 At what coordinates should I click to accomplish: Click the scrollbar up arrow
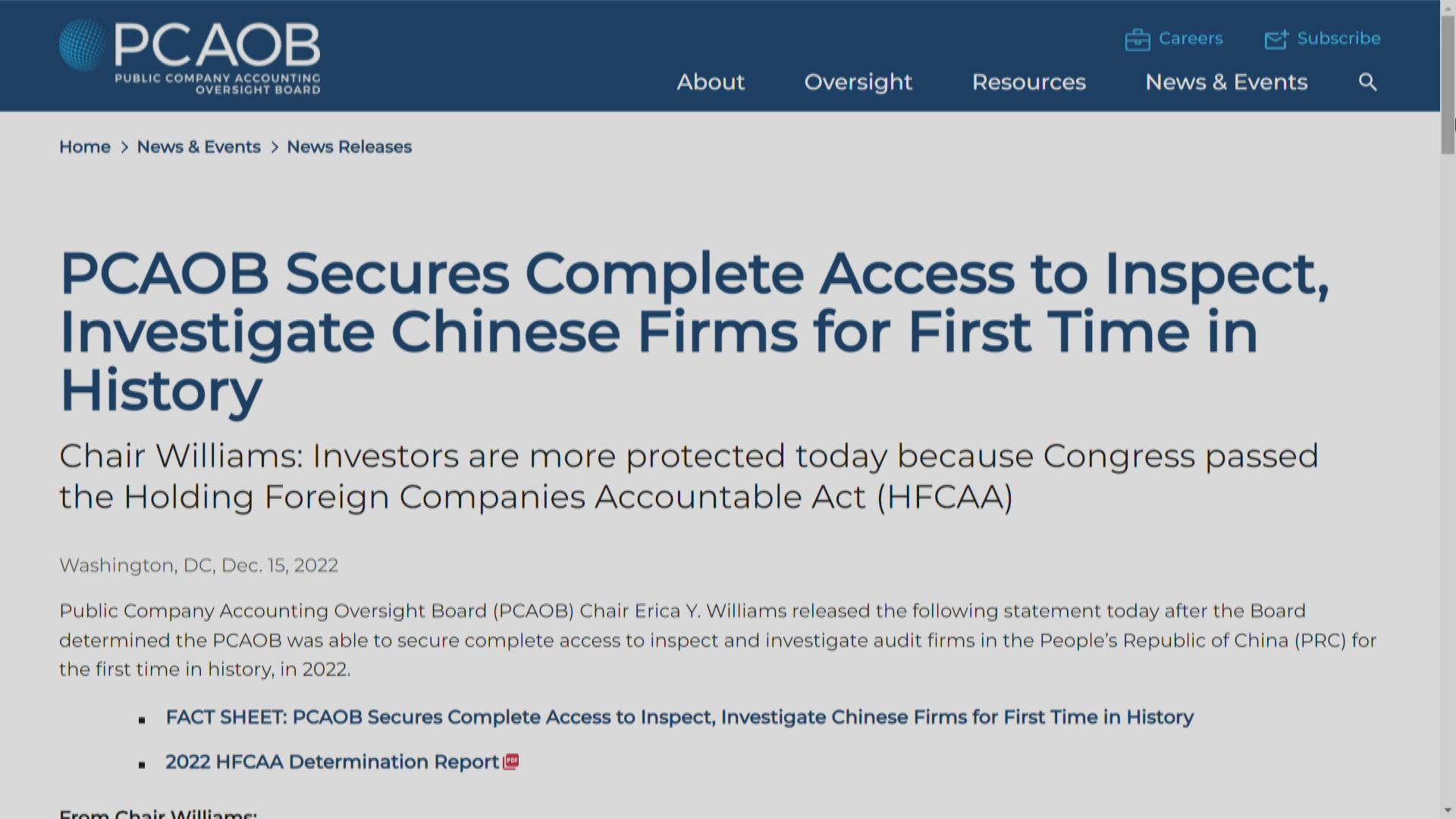[1448, 8]
